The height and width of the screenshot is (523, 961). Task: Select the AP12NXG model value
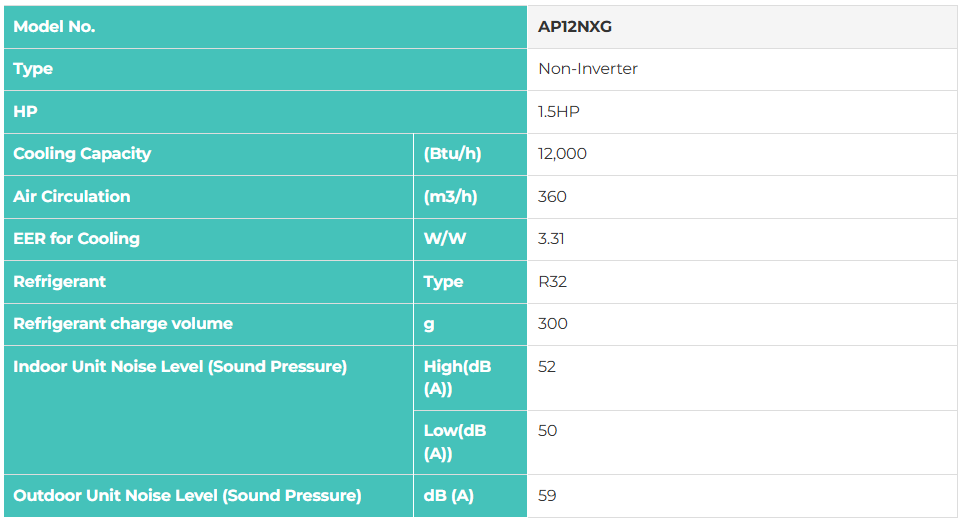pos(575,27)
